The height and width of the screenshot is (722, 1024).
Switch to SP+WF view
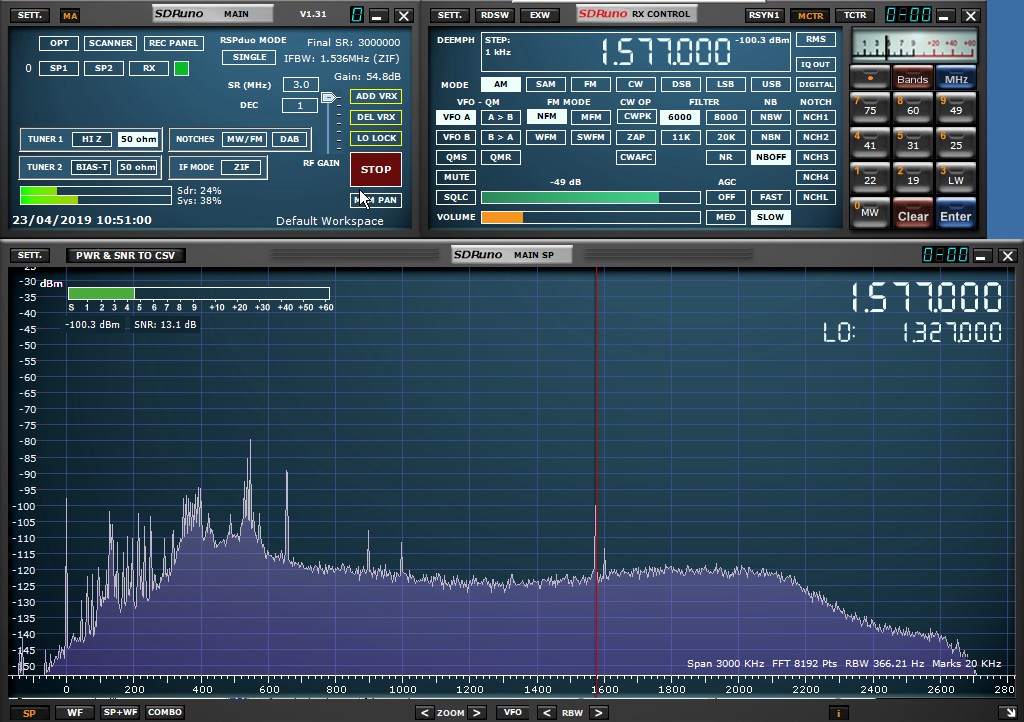point(120,712)
